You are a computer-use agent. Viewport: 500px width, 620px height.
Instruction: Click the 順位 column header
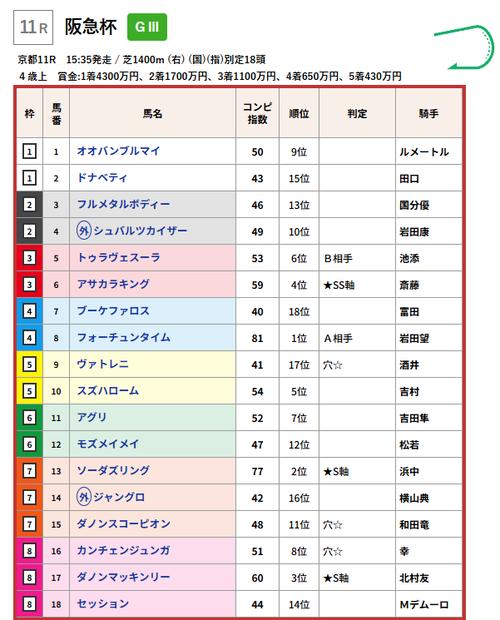tap(299, 114)
